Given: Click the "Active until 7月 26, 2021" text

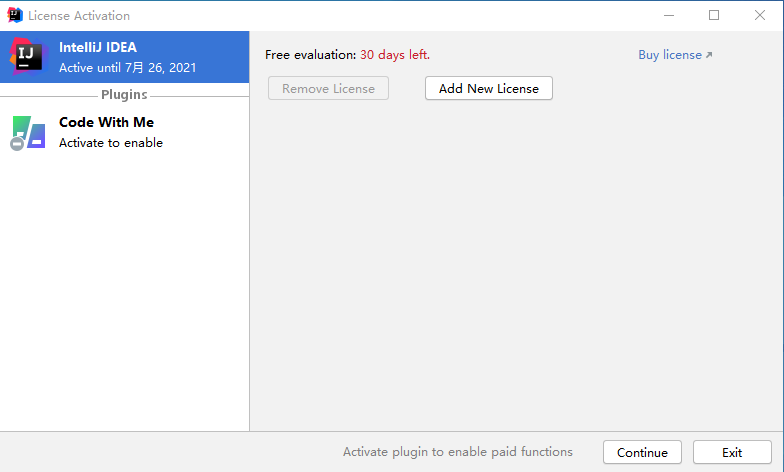Looking at the screenshot, I should click(128, 68).
